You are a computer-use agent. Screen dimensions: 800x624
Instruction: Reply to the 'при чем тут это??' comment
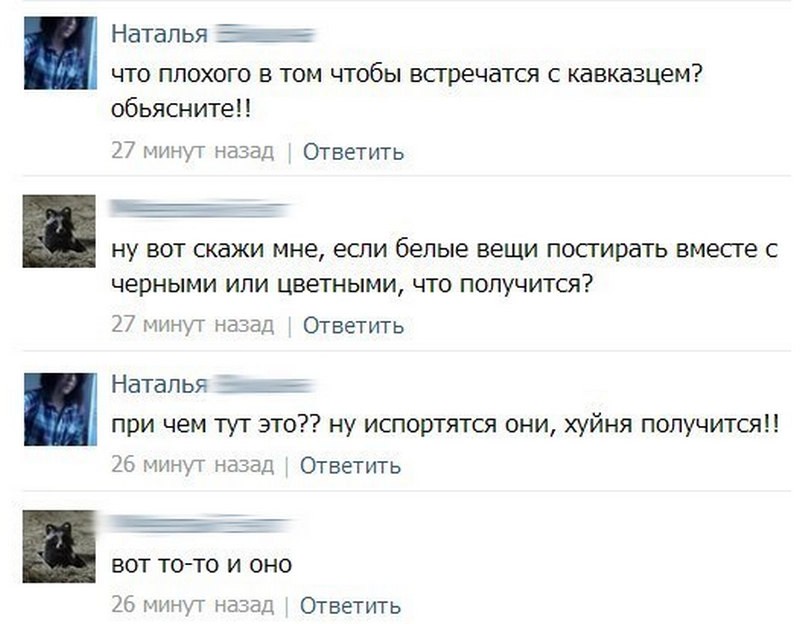pyautogui.click(x=351, y=465)
